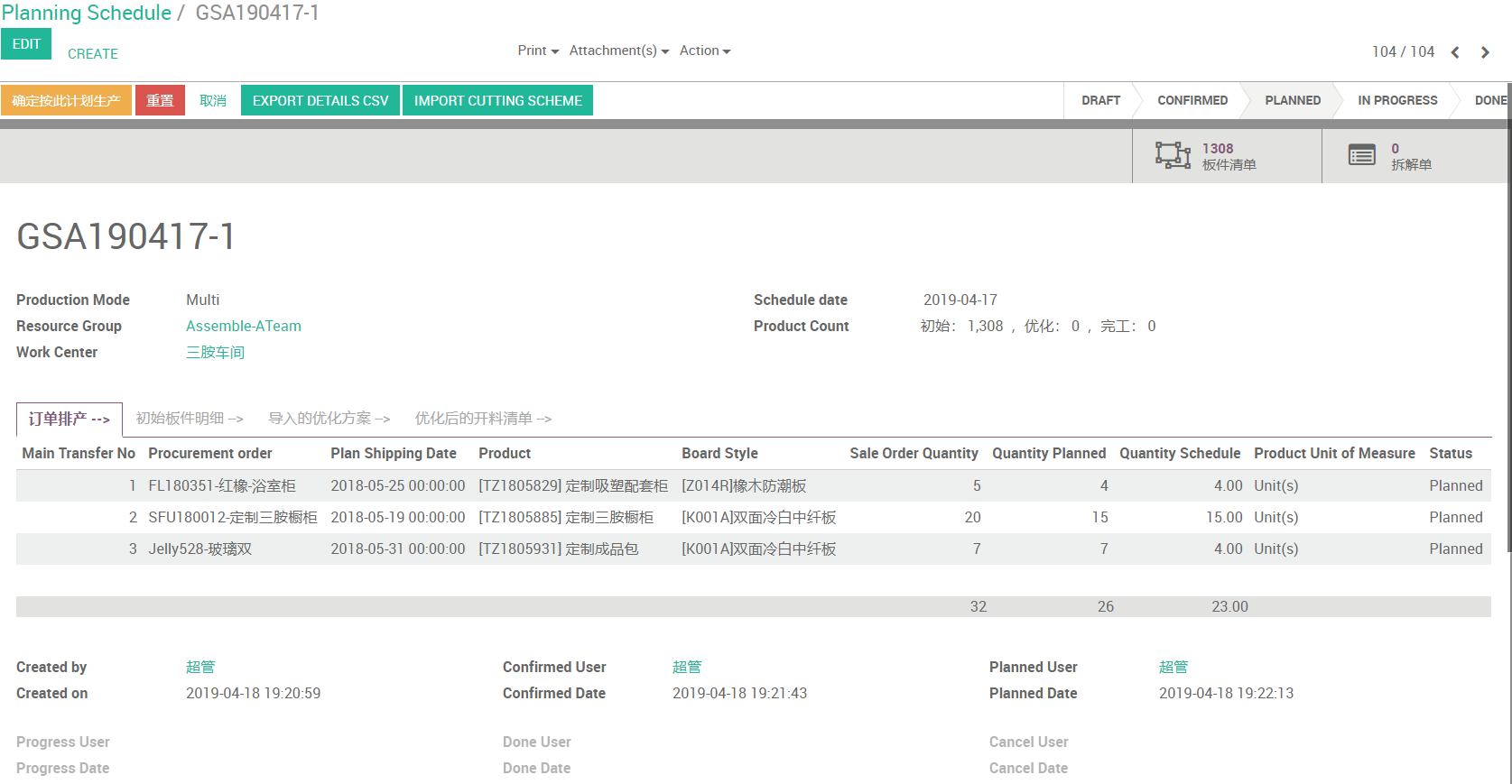Open the 拆解单 list icon

[1361, 155]
